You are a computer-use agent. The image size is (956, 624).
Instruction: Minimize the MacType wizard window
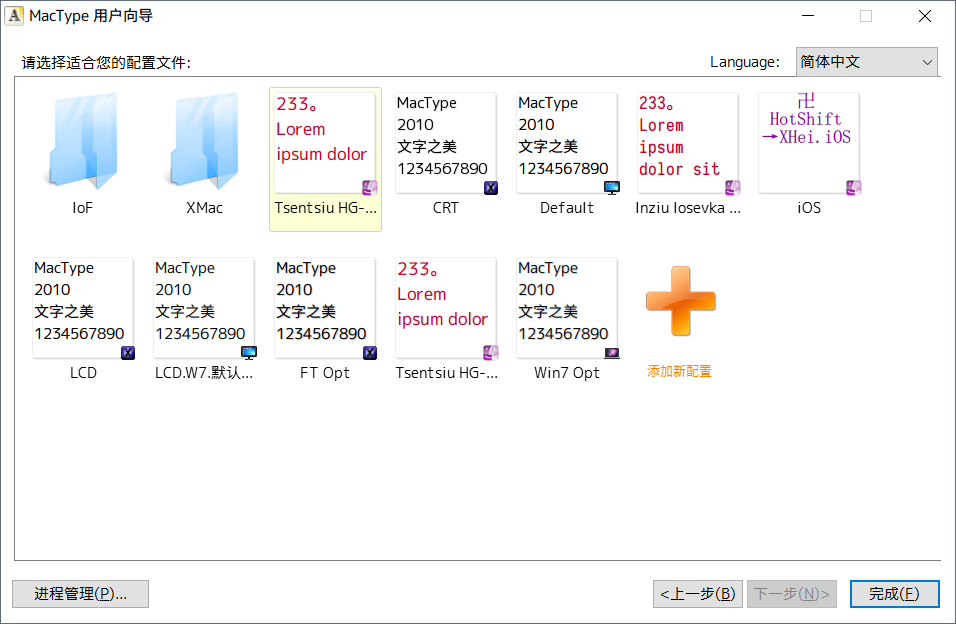coord(808,16)
